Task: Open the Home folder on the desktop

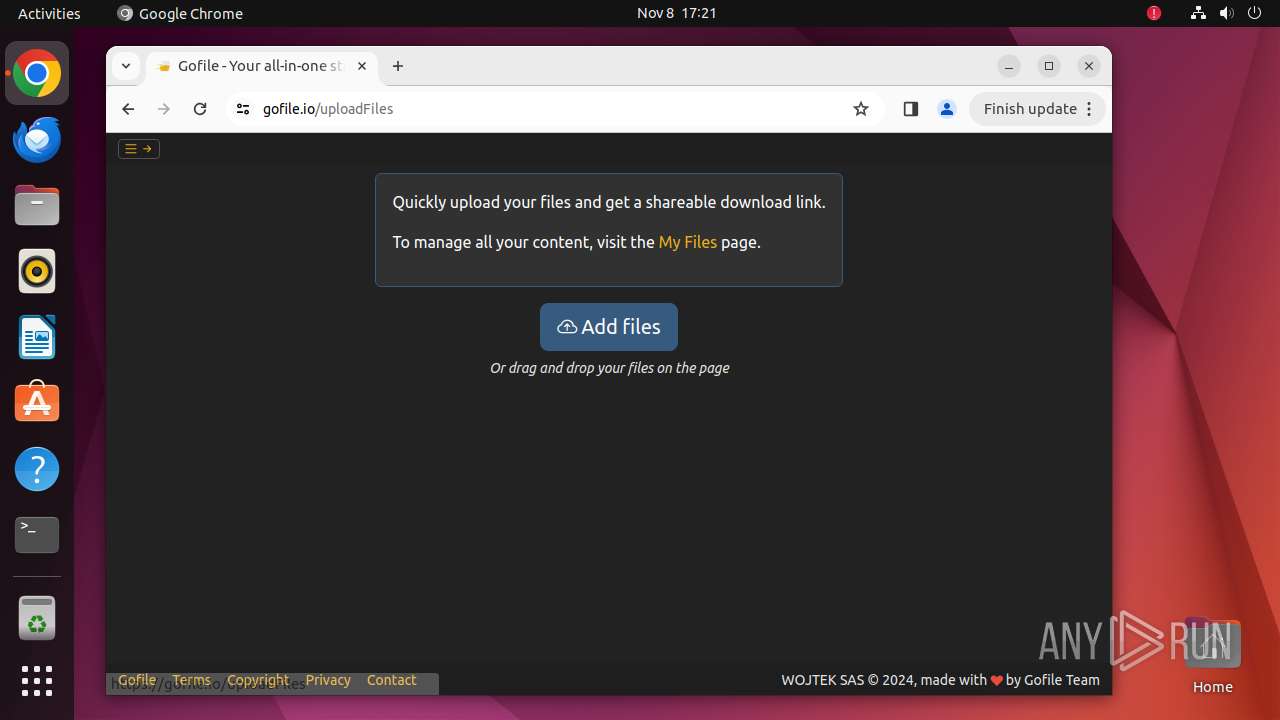Action: click(x=1212, y=656)
